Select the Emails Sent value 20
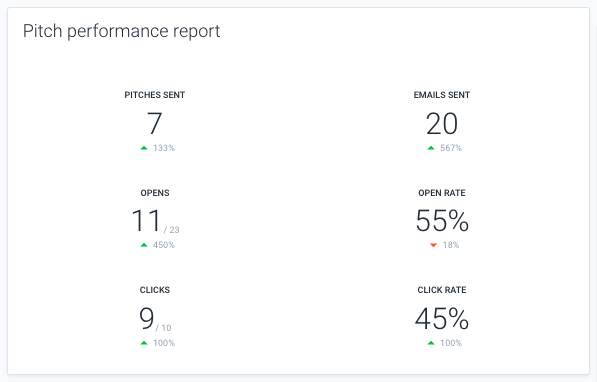This screenshot has width=597, height=382. pyautogui.click(x=442, y=123)
